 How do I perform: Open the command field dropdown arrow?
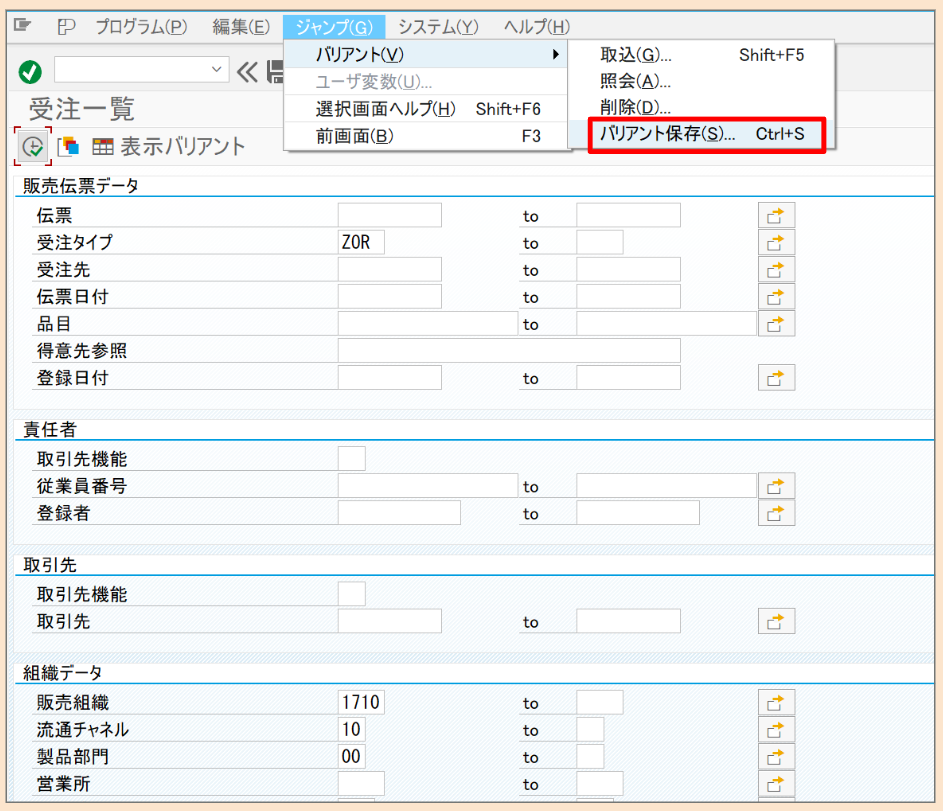[216, 70]
